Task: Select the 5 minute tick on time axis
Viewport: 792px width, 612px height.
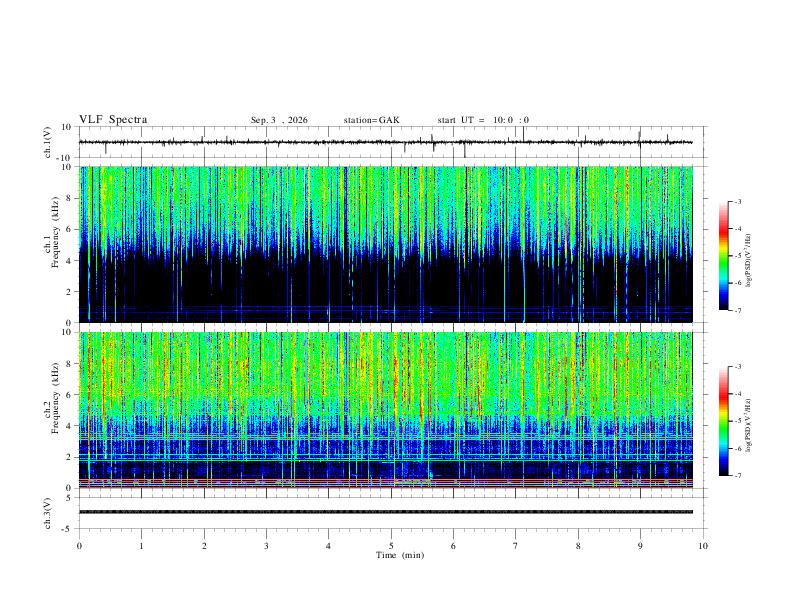Action: [391, 546]
